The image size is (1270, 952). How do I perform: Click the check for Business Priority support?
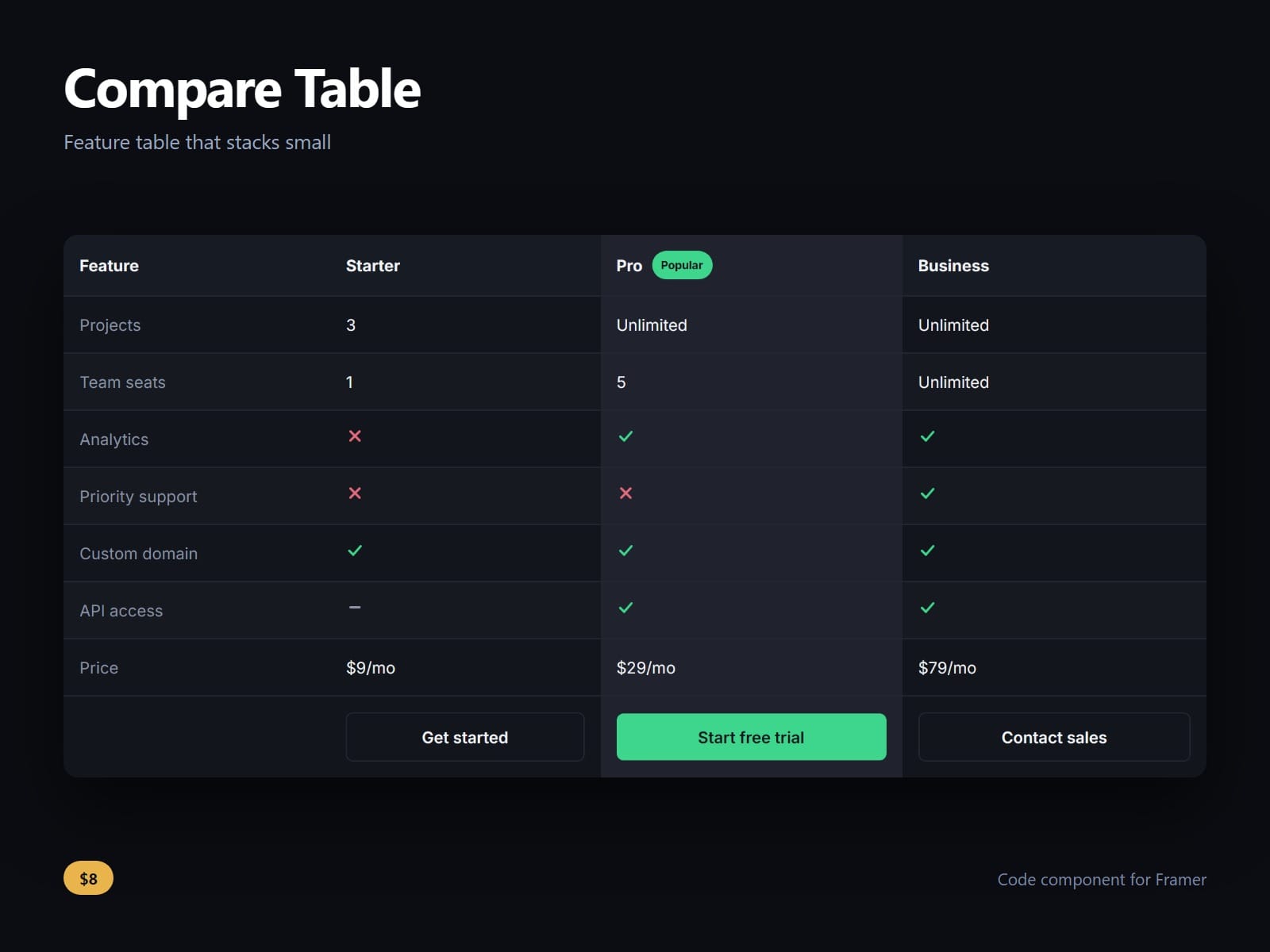[x=927, y=493]
